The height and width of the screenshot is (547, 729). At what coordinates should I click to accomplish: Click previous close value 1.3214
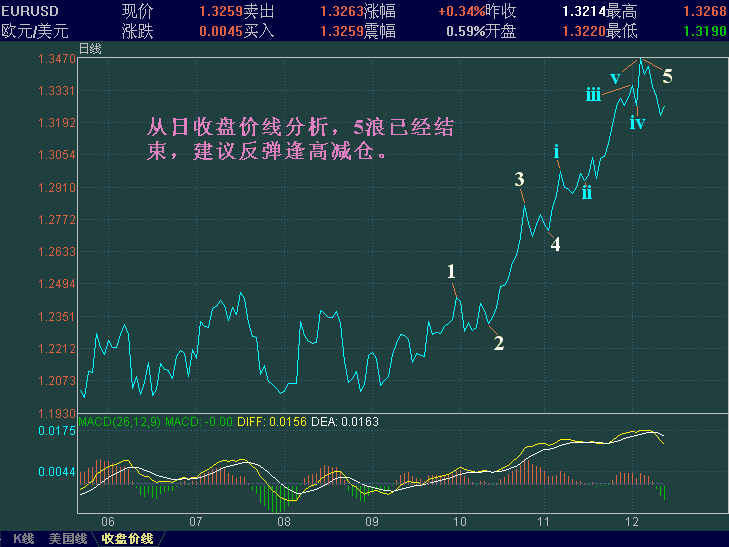pyautogui.click(x=584, y=11)
